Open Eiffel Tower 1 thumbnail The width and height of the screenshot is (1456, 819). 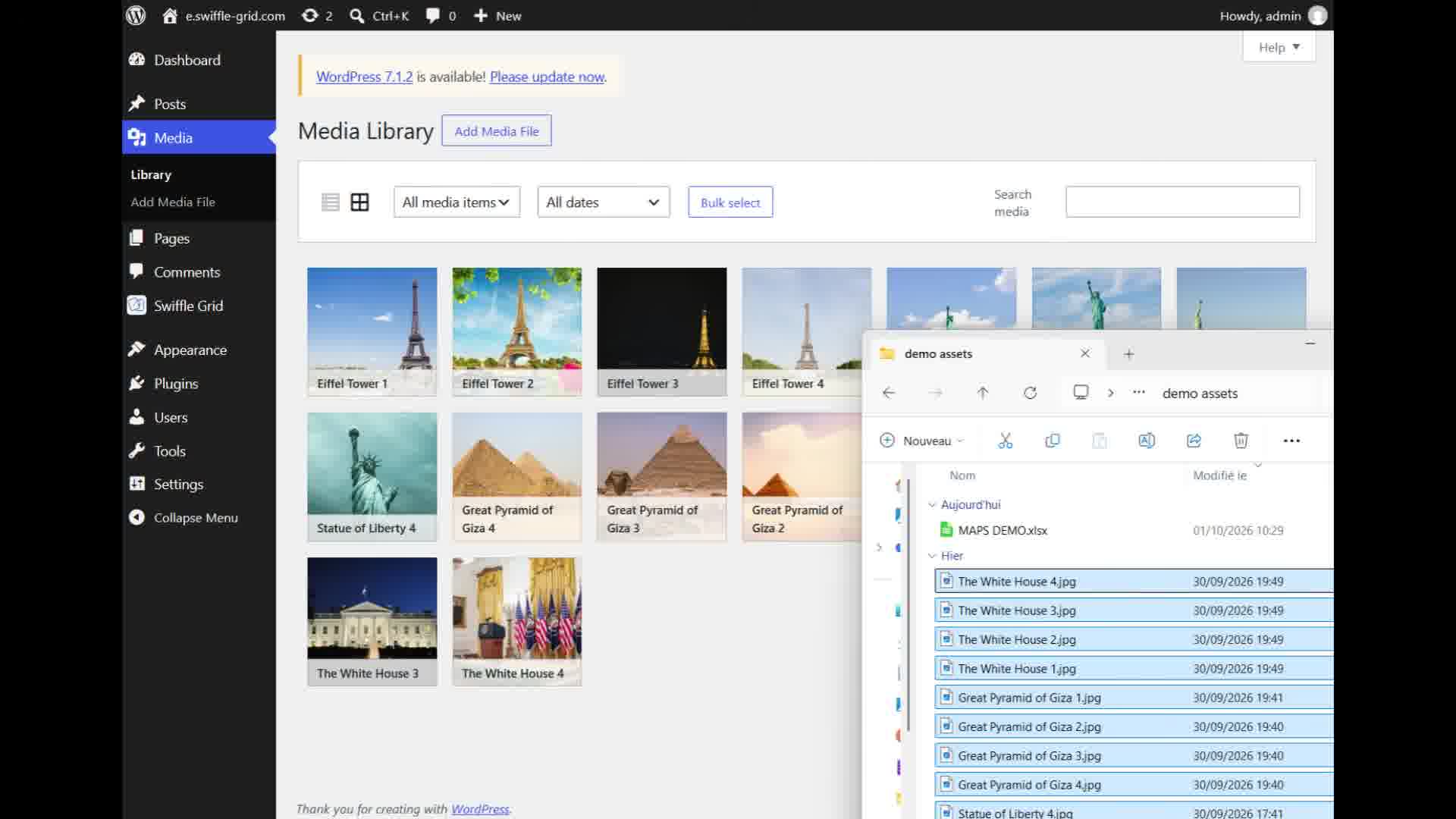tap(372, 331)
